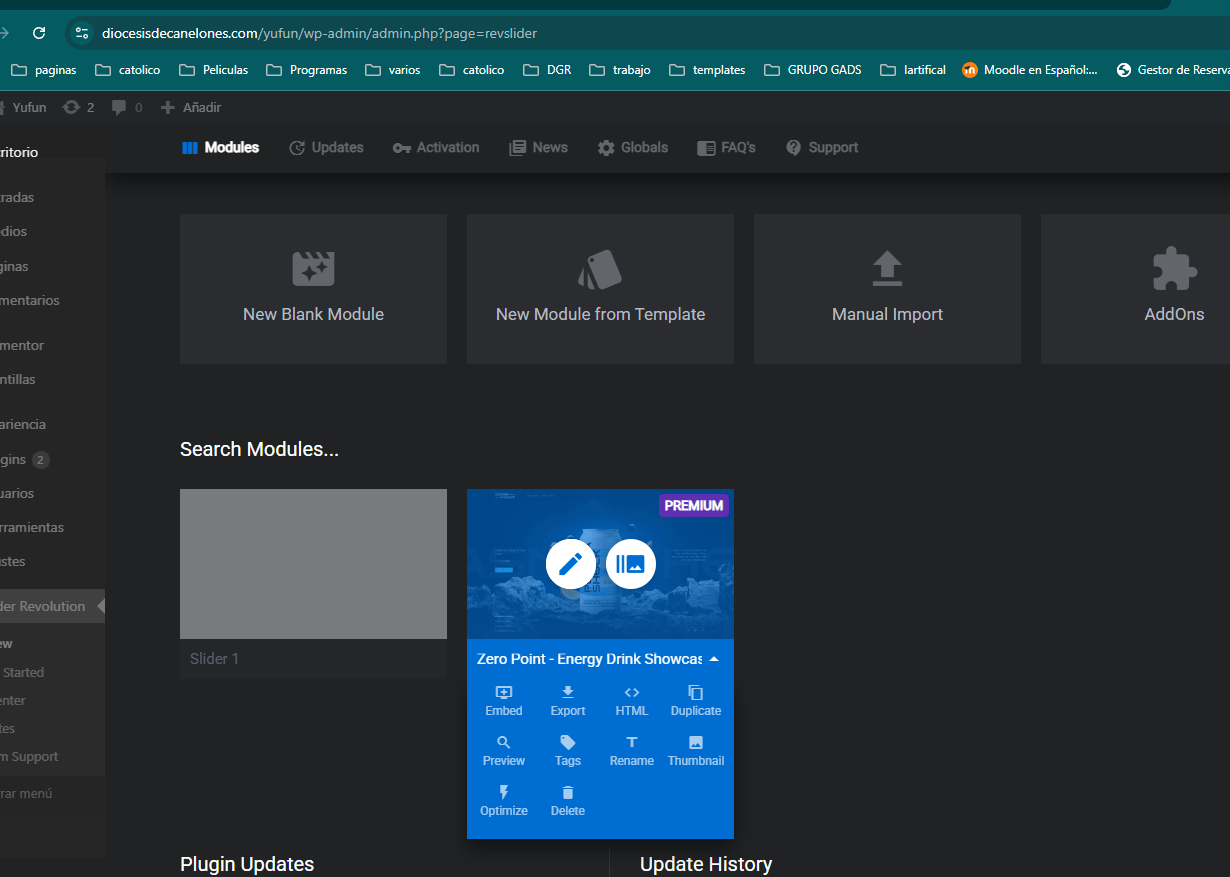Click the New Blank Module card
Viewport: 1230px width, 877px height.
(x=313, y=289)
